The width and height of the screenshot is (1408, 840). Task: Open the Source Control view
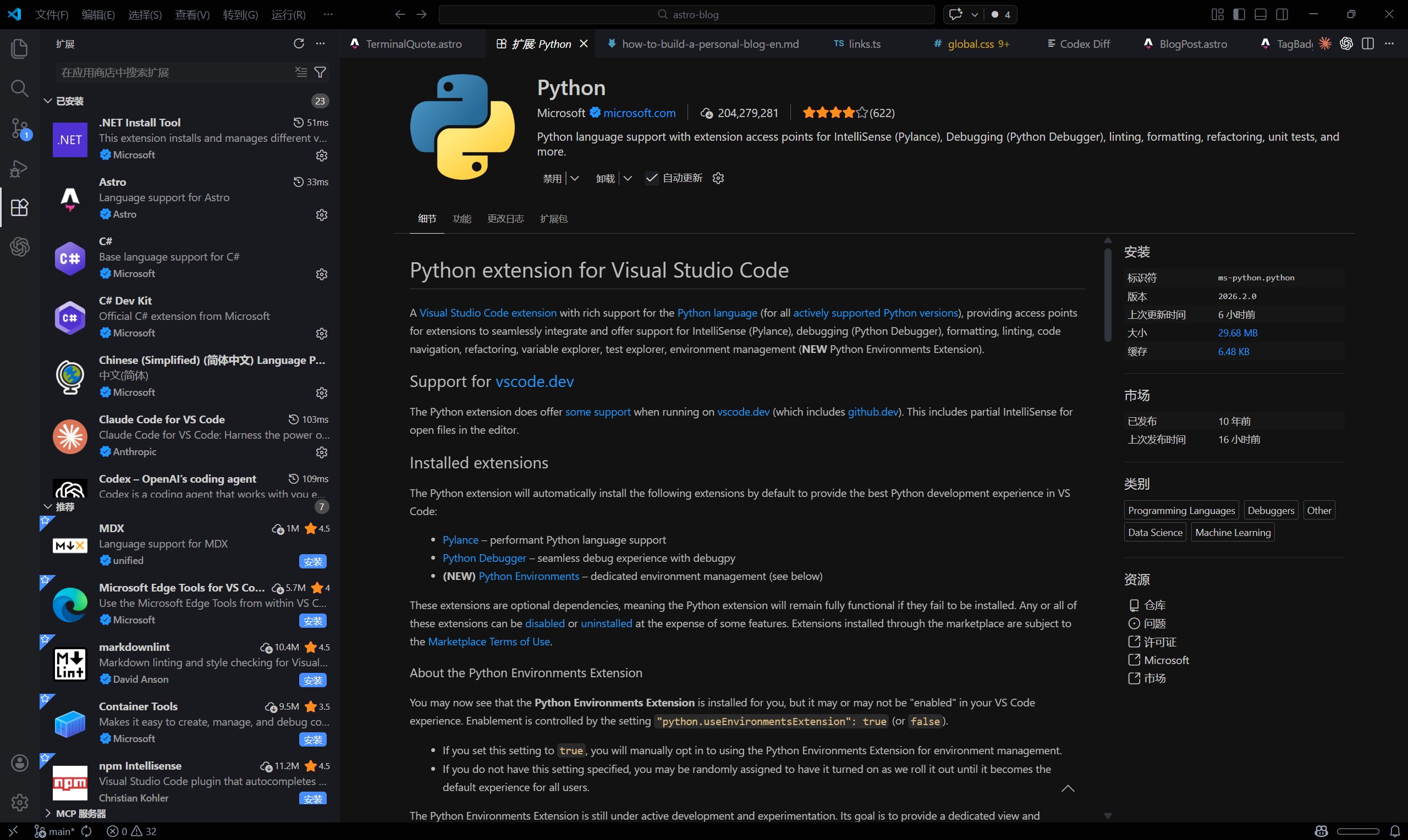tap(20, 129)
